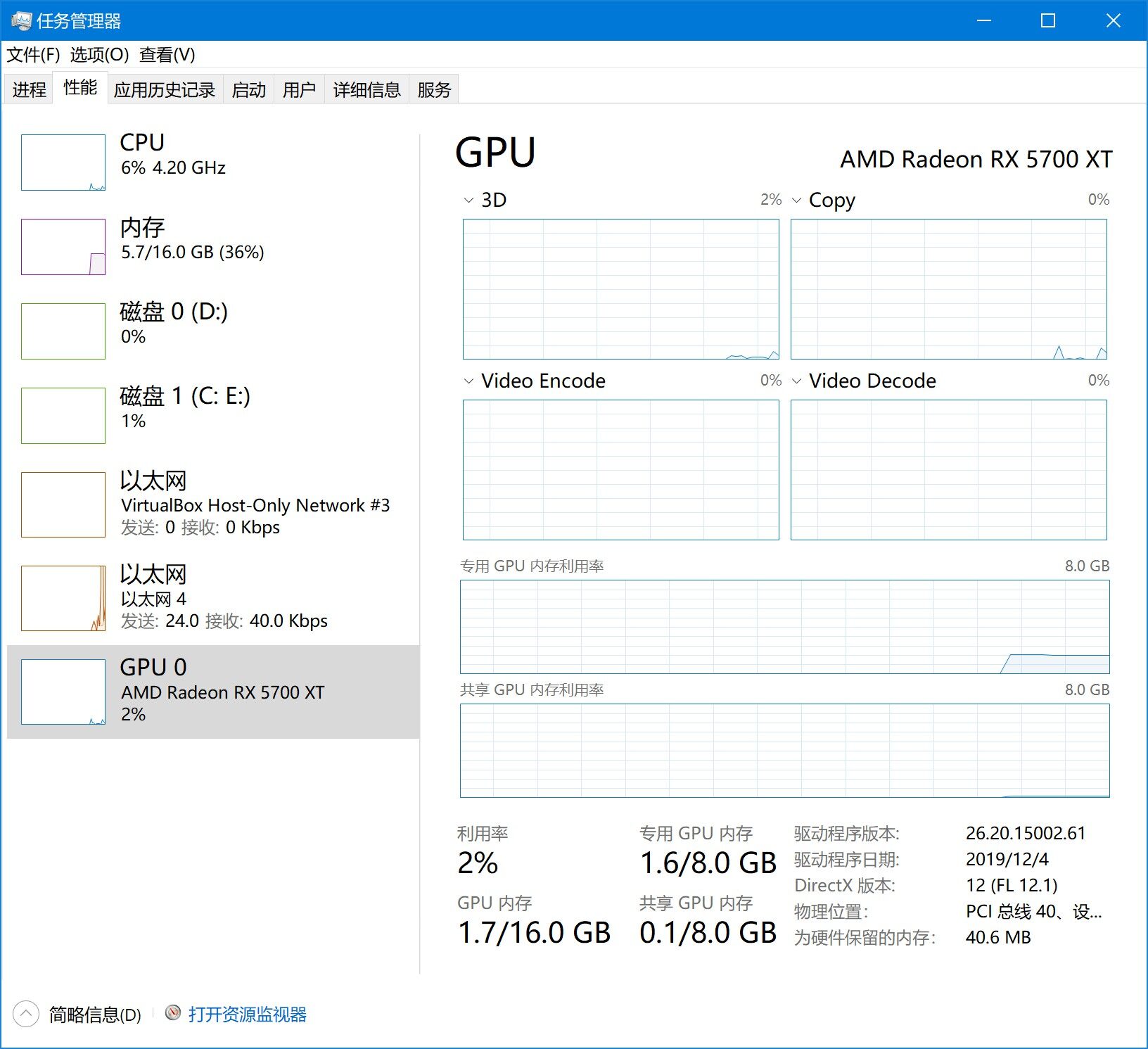The width and height of the screenshot is (1148, 1049).
Task: Switch to the 启动 tab
Action: point(249,89)
